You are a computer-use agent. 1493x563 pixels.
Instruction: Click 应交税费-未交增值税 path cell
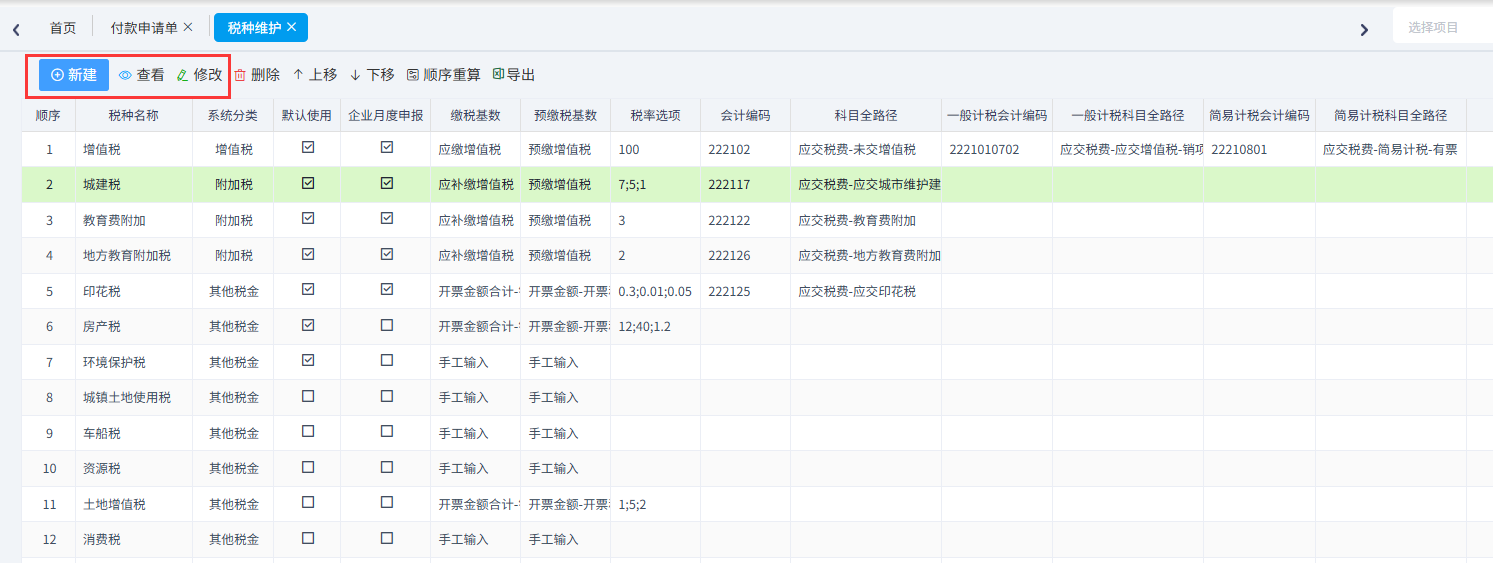(866, 149)
